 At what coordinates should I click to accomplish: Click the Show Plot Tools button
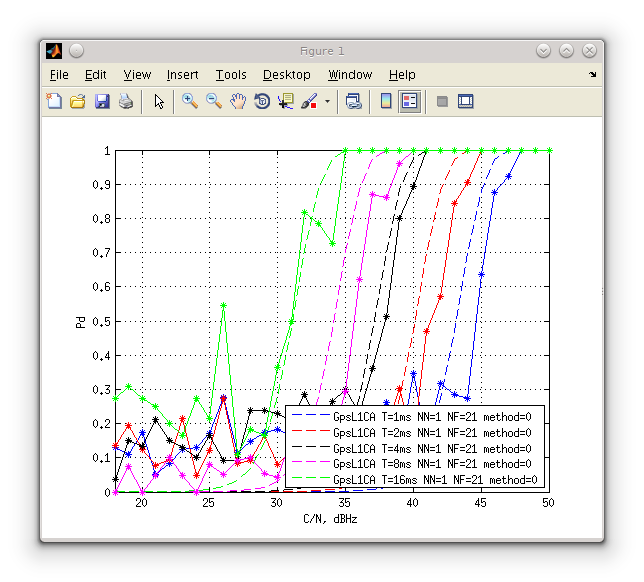[466, 101]
